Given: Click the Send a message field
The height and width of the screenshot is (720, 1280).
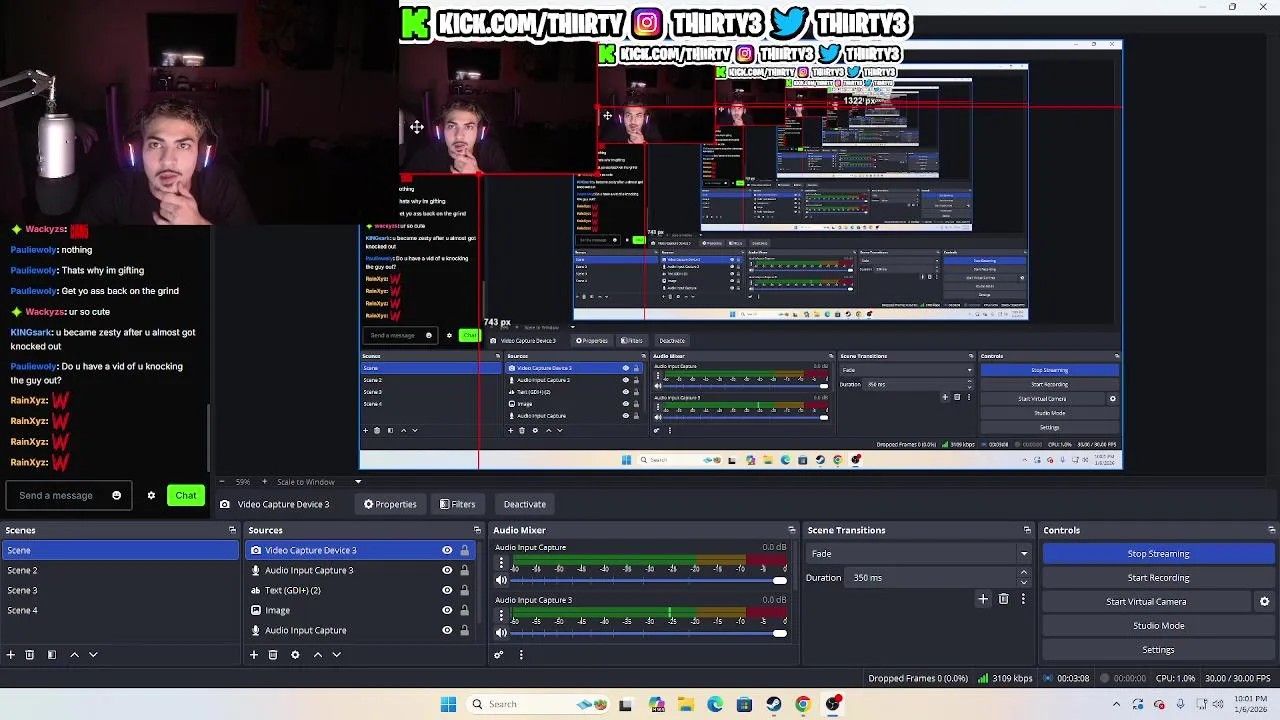Looking at the screenshot, I should click(57, 495).
